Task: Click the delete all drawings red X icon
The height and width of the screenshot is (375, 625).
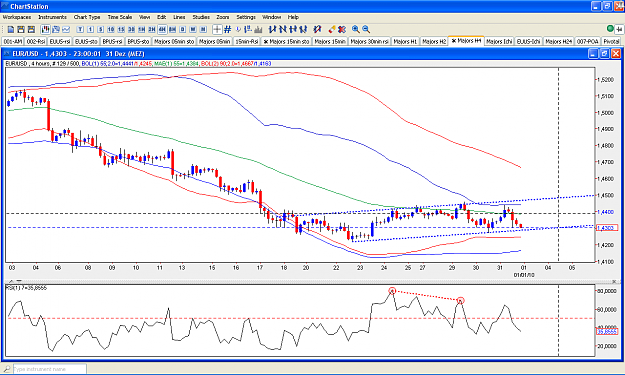Action: (x=342, y=29)
